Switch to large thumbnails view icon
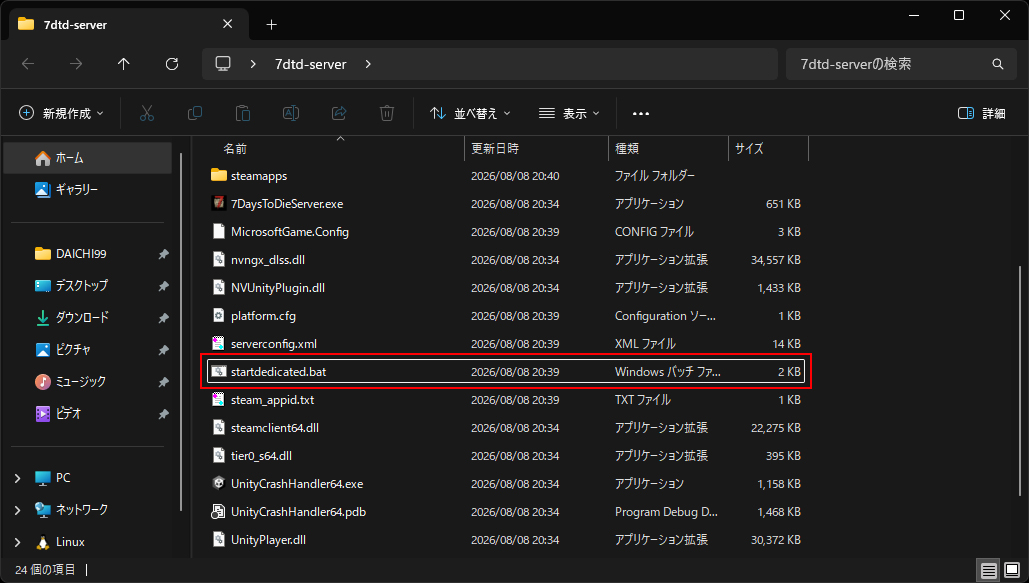Image resolution: width=1029 pixels, height=583 pixels. pyautogui.click(x=1012, y=570)
